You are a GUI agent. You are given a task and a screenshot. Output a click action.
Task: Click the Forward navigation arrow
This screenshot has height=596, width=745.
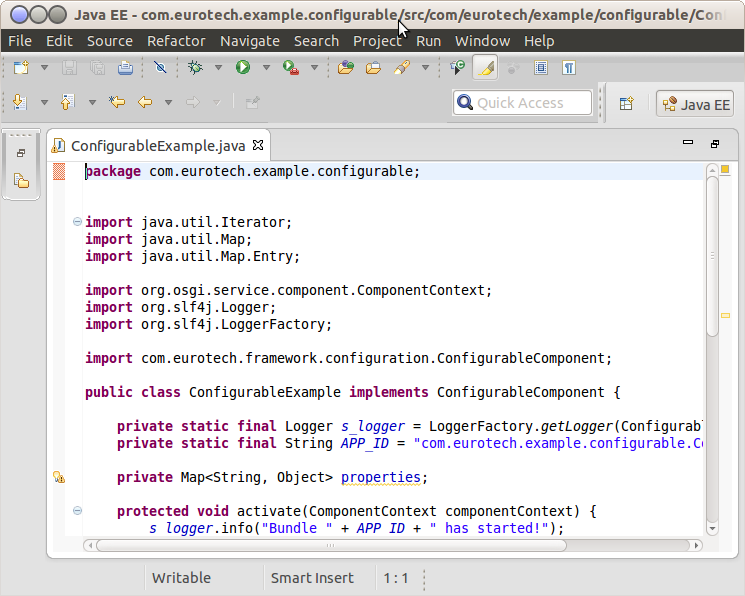[193, 102]
